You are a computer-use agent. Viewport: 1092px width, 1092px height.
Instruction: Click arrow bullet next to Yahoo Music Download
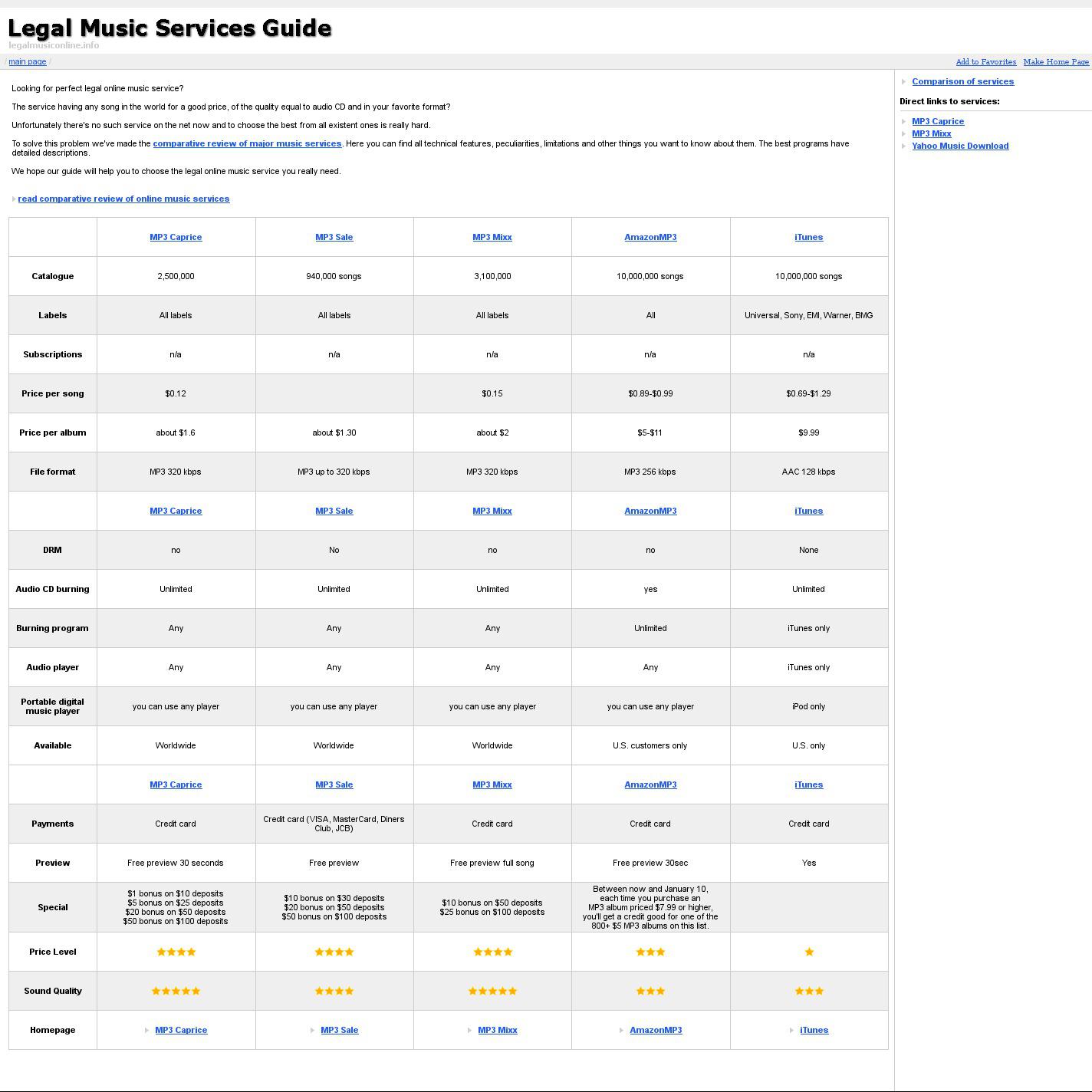904,146
